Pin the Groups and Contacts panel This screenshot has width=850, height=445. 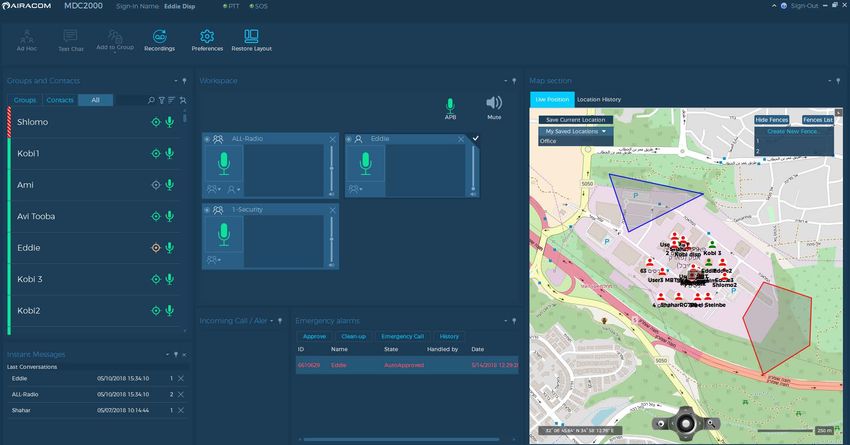tap(184, 81)
